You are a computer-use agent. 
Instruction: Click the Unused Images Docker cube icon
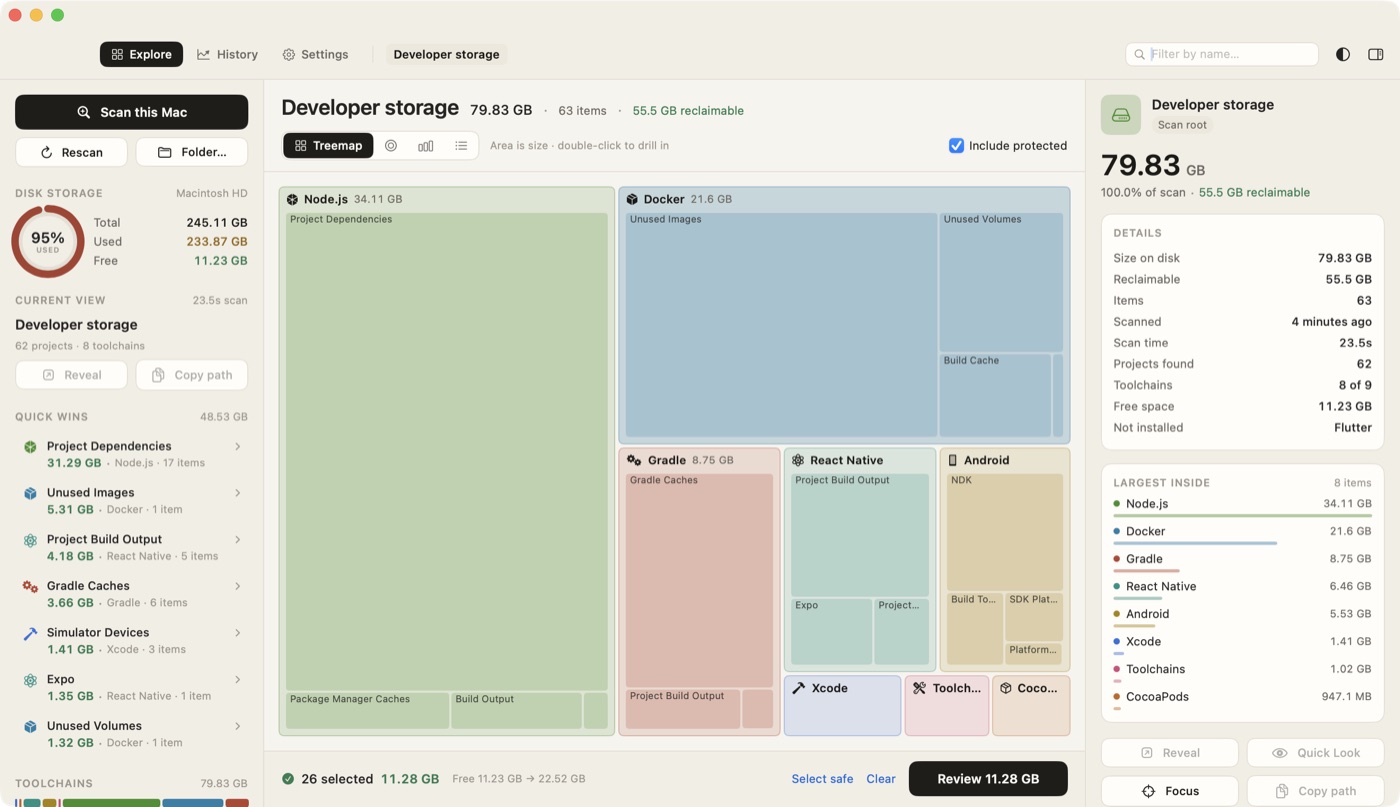coord(30,493)
